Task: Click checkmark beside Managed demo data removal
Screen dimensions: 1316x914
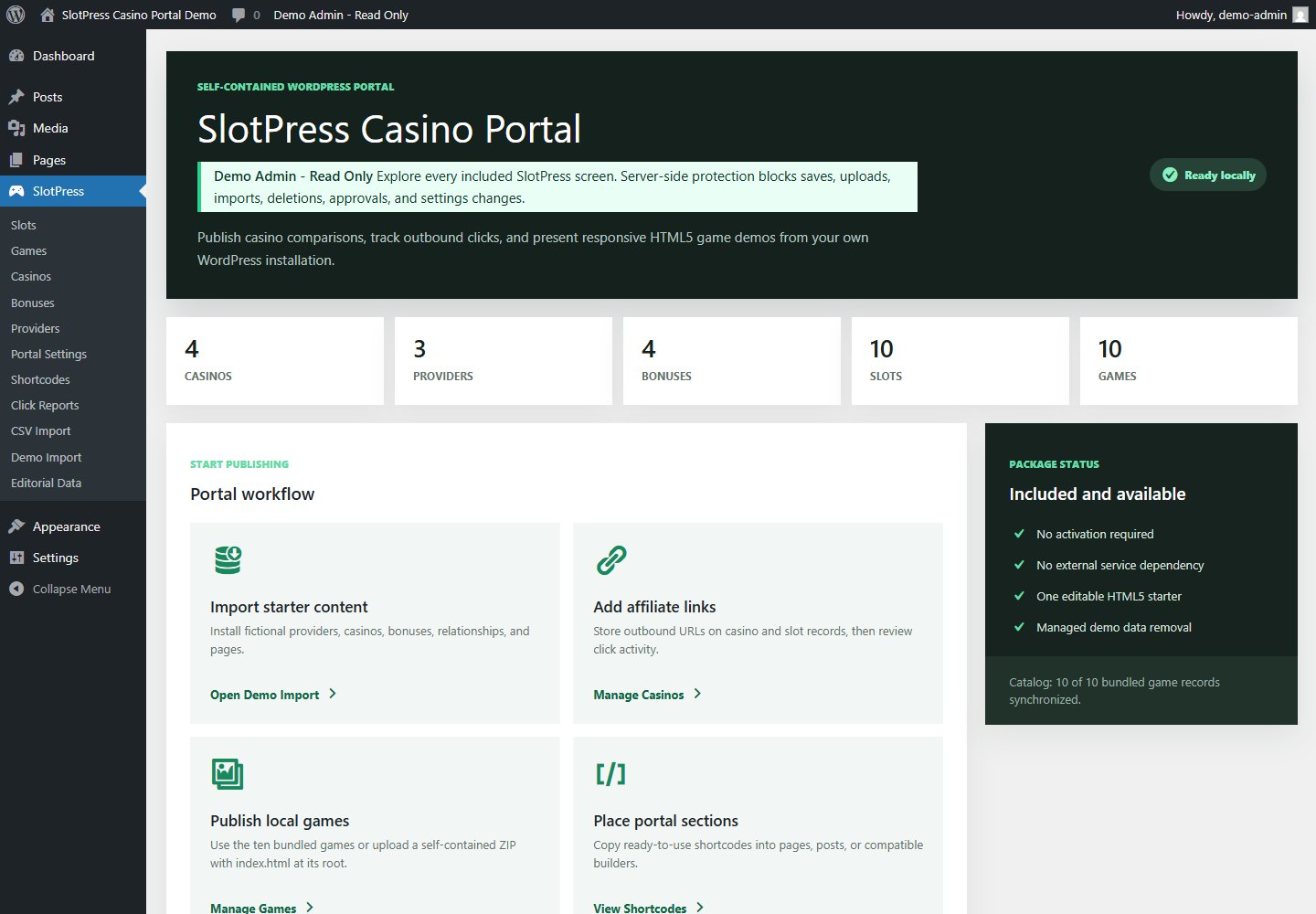Action: [1019, 627]
